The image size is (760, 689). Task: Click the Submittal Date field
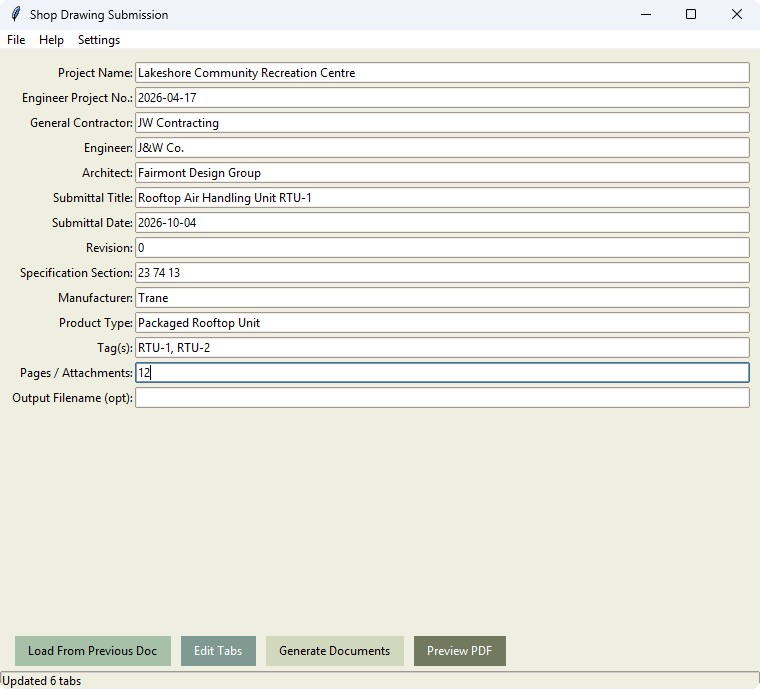[442, 223]
